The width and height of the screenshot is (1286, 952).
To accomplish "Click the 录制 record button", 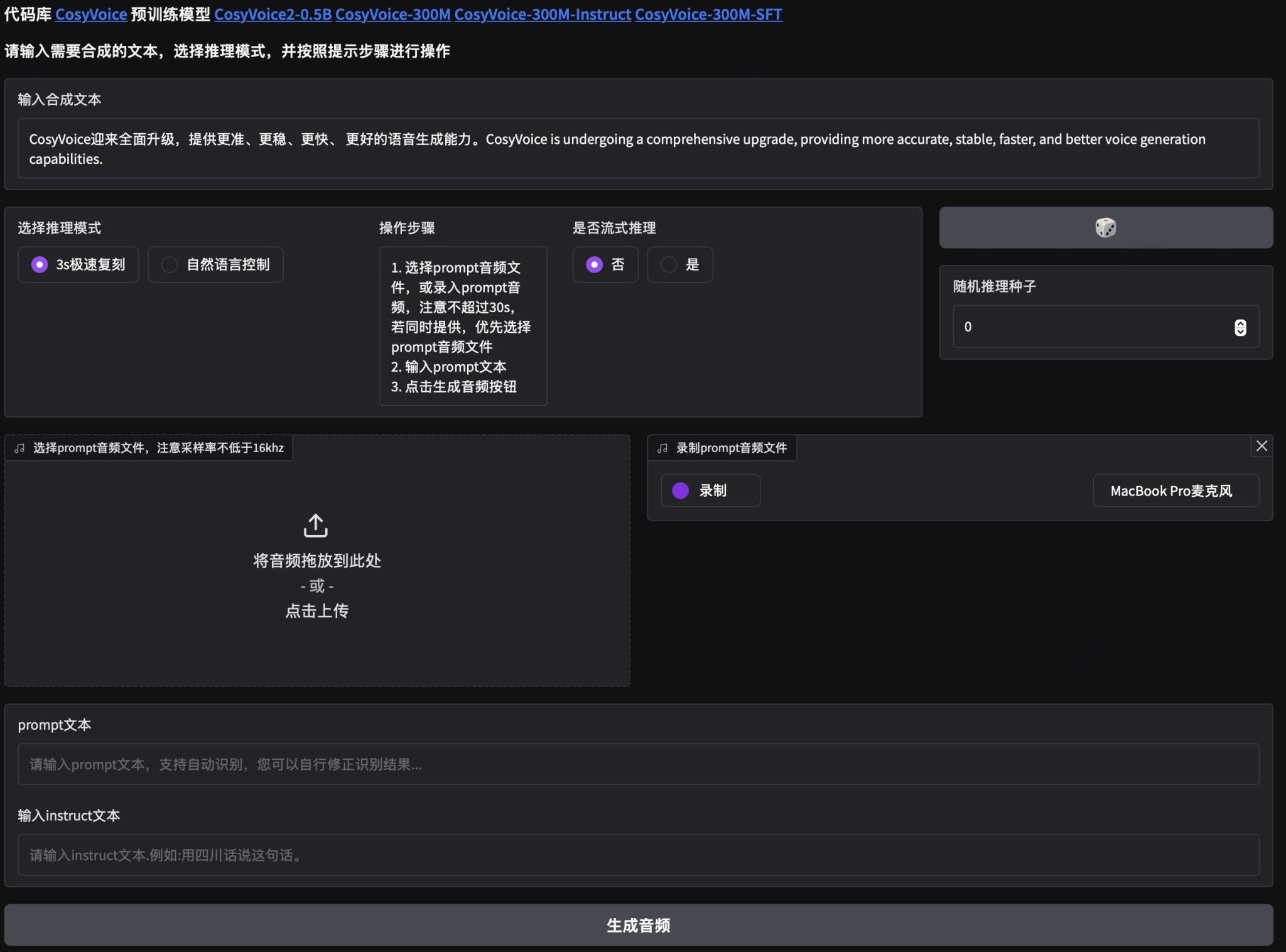I will [710, 490].
